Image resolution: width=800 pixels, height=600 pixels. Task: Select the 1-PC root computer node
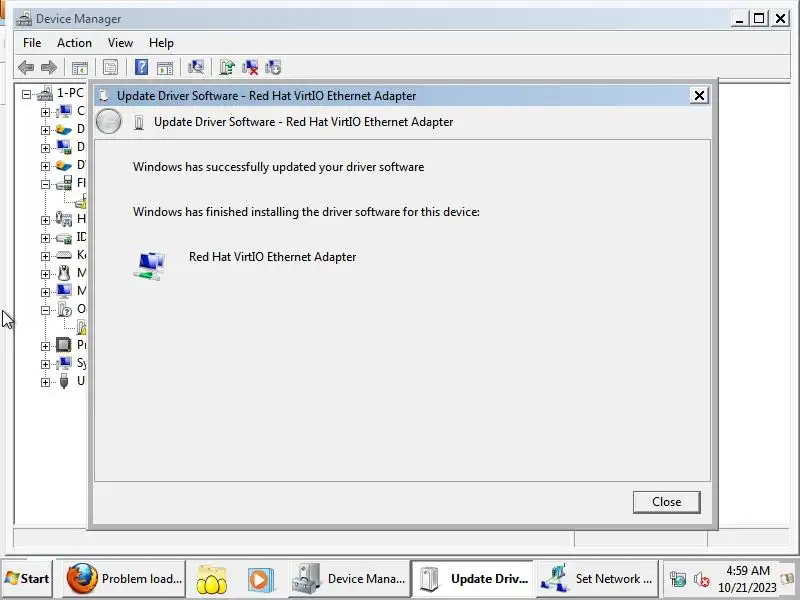click(x=70, y=93)
